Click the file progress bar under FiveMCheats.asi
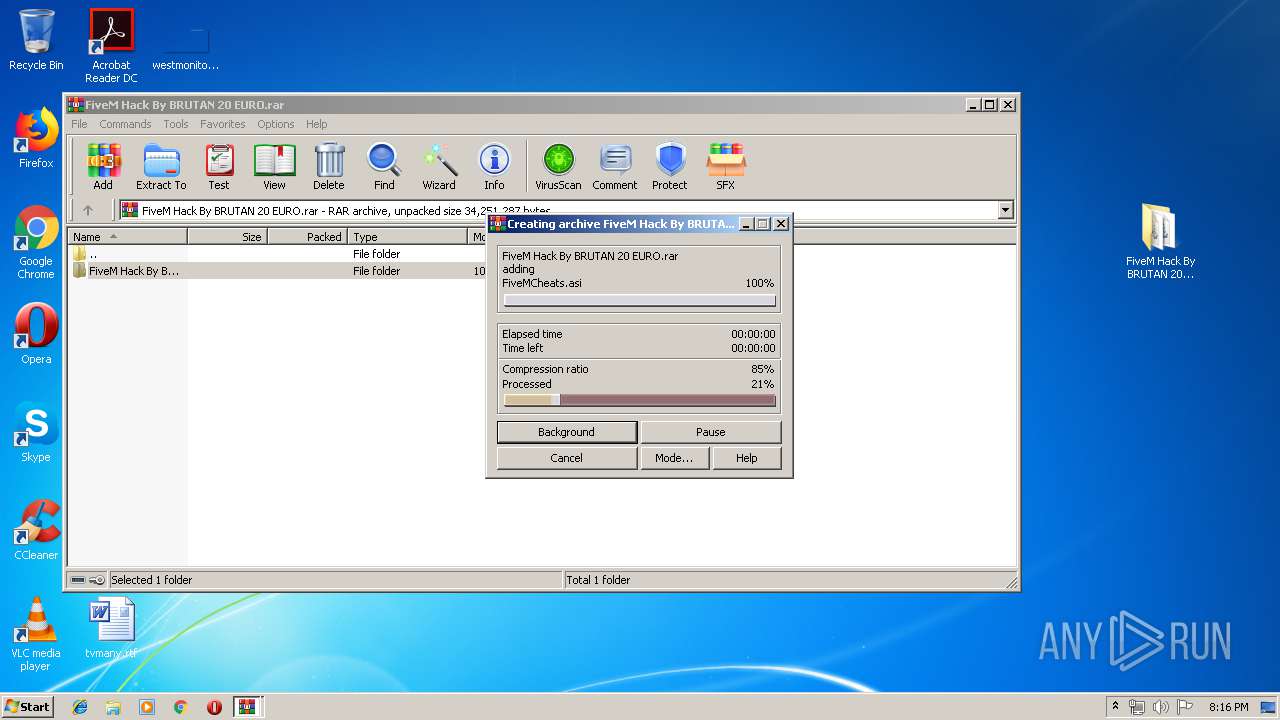The image size is (1280, 720). coord(639,300)
